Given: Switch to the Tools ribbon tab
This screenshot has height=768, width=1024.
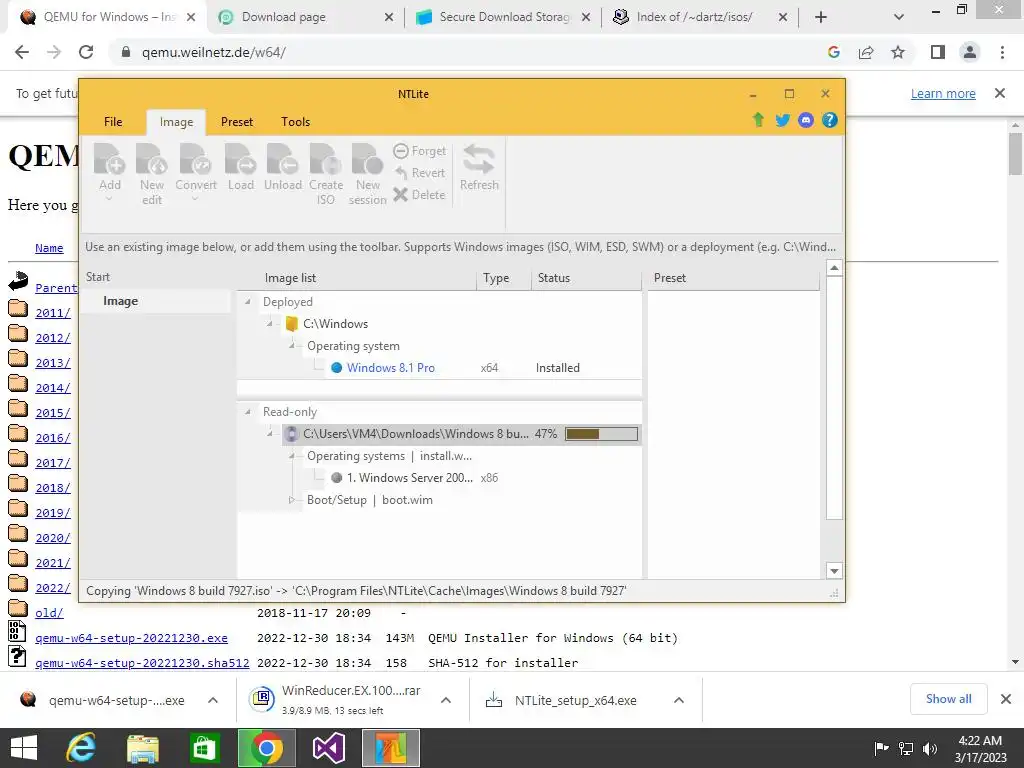Looking at the screenshot, I should pos(295,121).
